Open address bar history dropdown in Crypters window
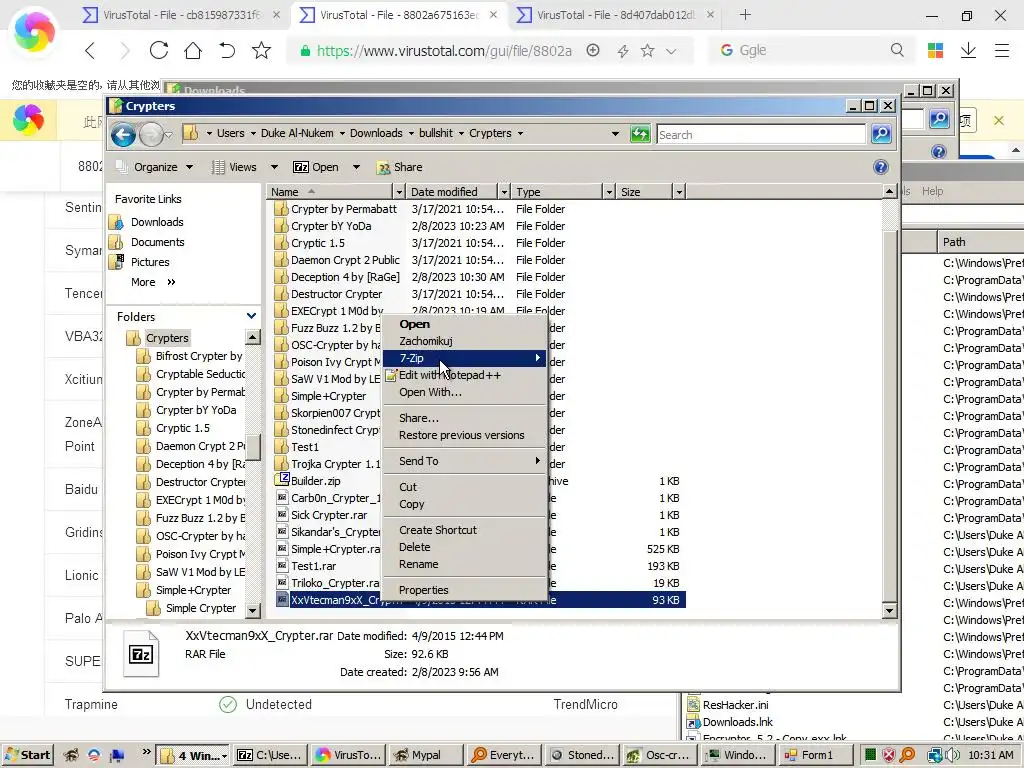Screen dimensions: 1024x768 615,134
